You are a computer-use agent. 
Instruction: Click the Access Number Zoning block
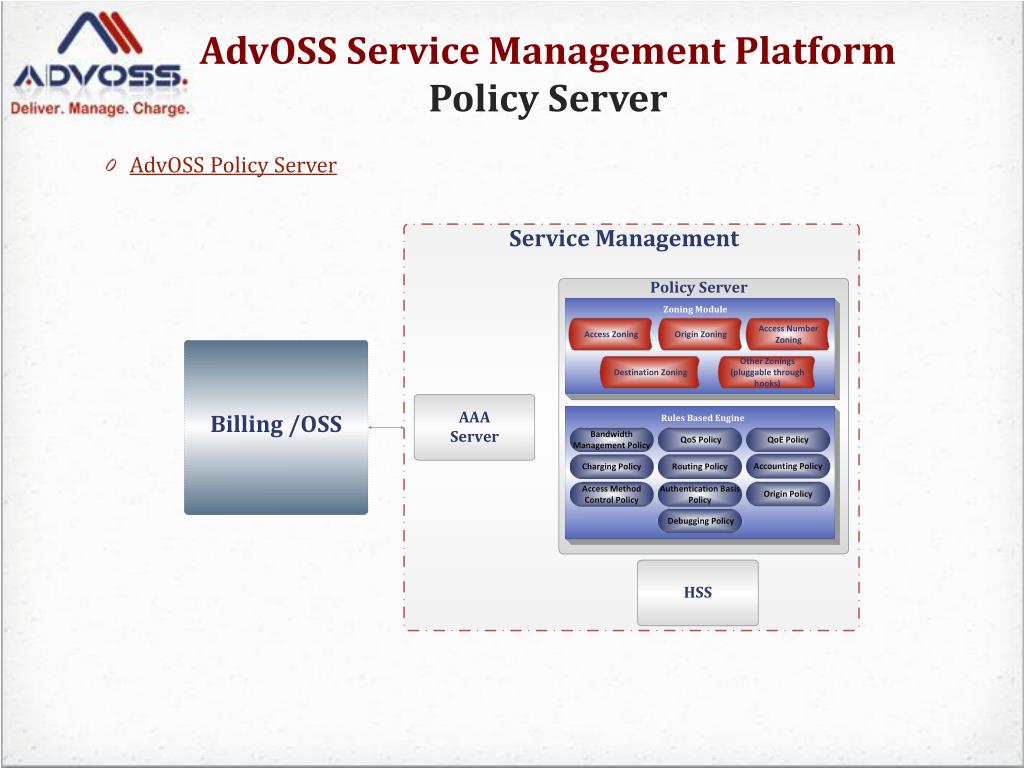point(788,334)
